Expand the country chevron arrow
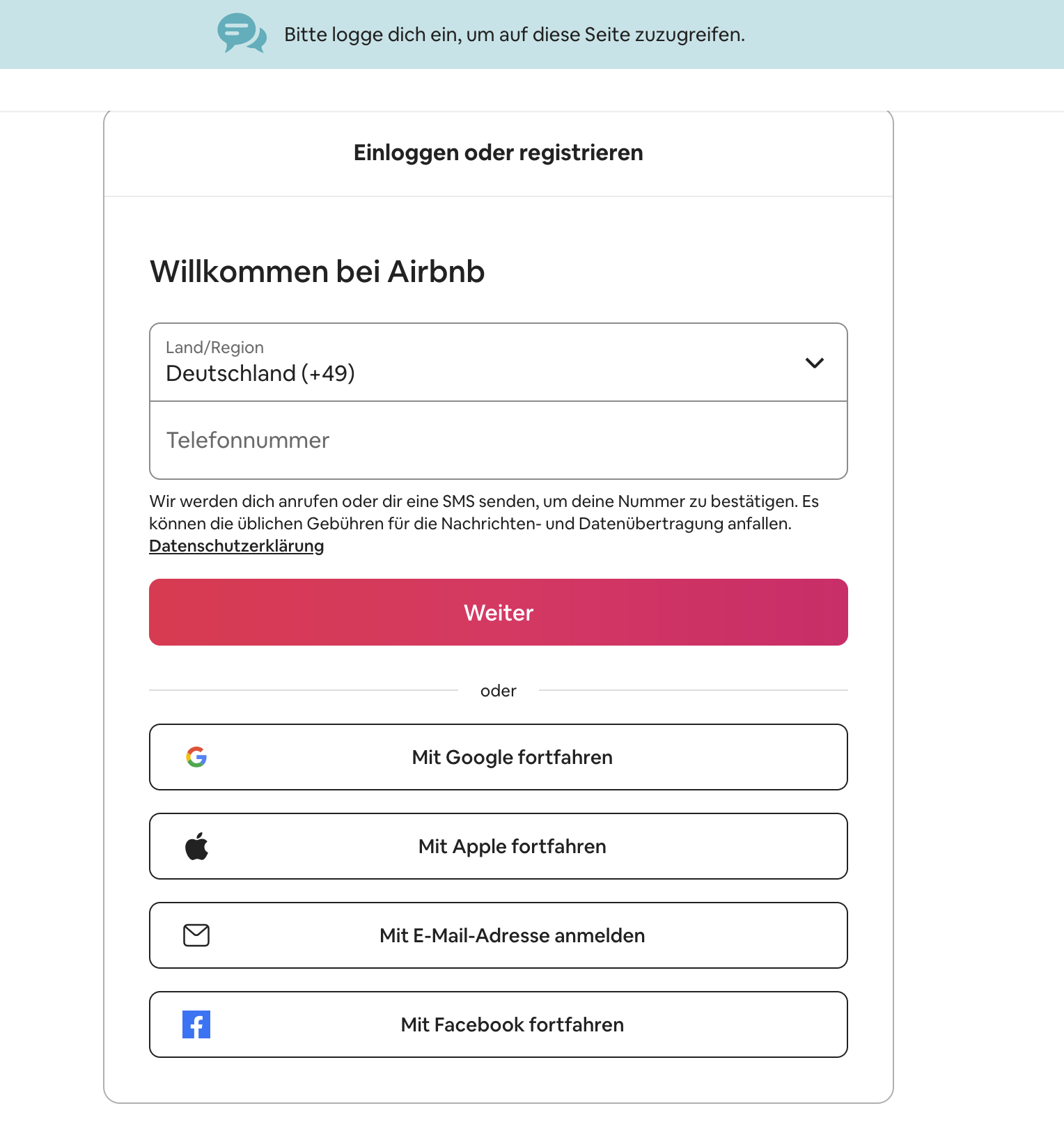The height and width of the screenshot is (1131, 1064). coord(815,363)
